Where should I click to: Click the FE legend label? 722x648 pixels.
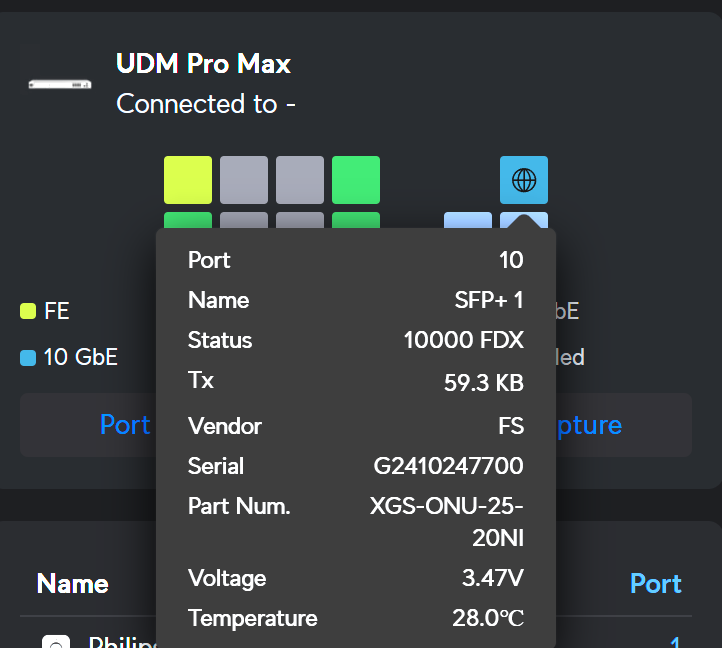coord(57,311)
